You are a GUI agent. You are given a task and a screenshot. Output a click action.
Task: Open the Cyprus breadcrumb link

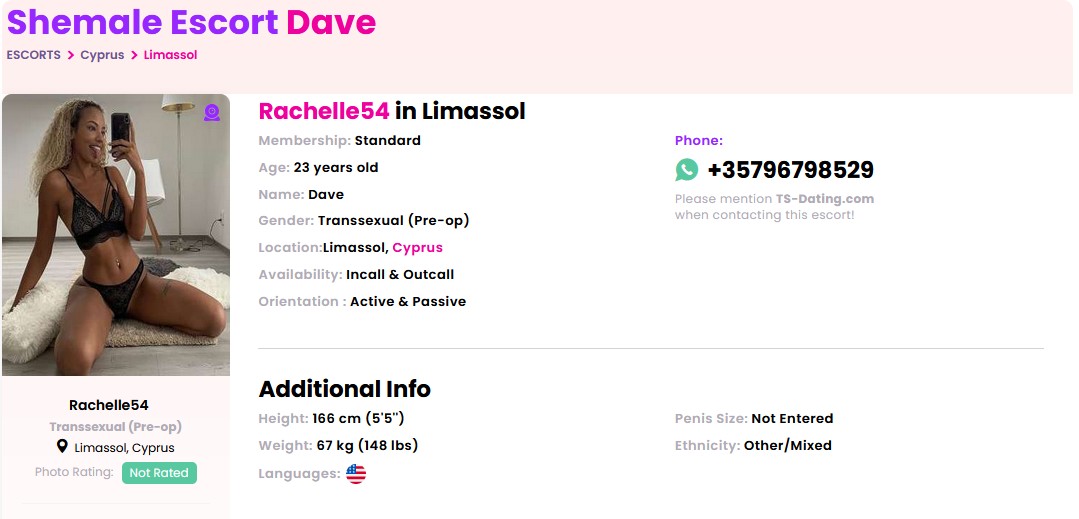[102, 55]
